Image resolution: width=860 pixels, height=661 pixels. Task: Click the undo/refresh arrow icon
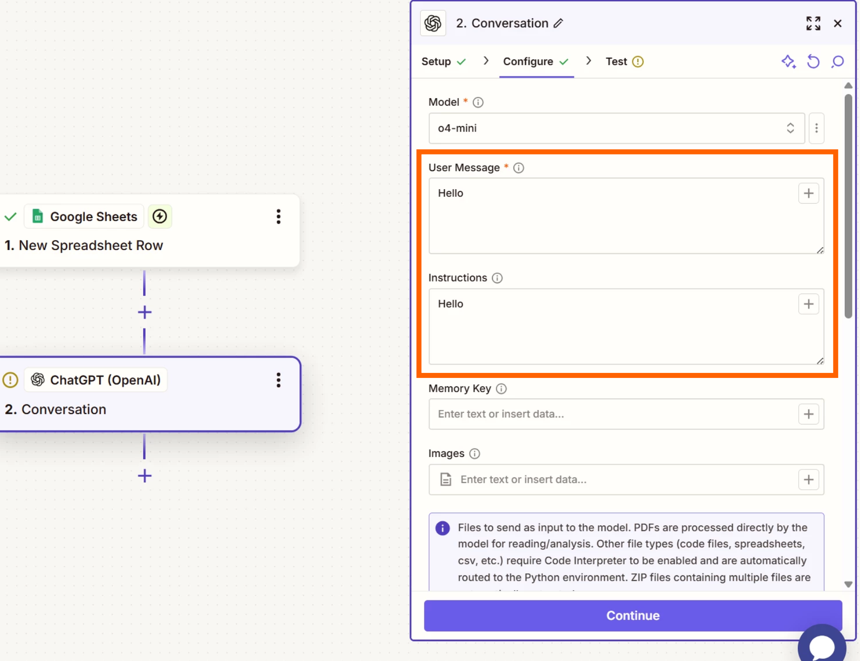tap(813, 62)
